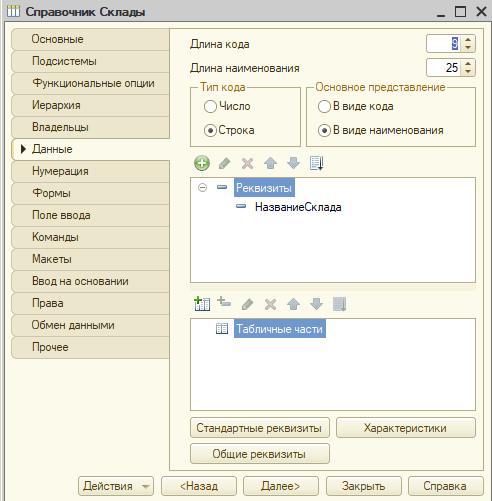Move attribute down in the Реквизиты toolbar
492x501 pixels.
[293, 163]
